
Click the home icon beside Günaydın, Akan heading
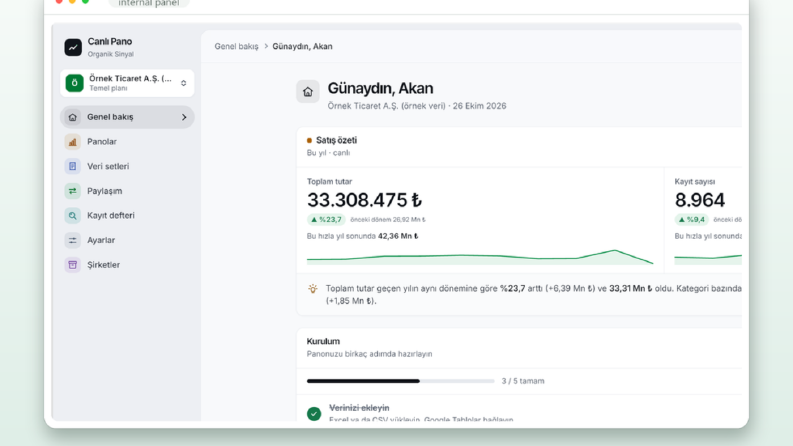click(x=307, y=92)
